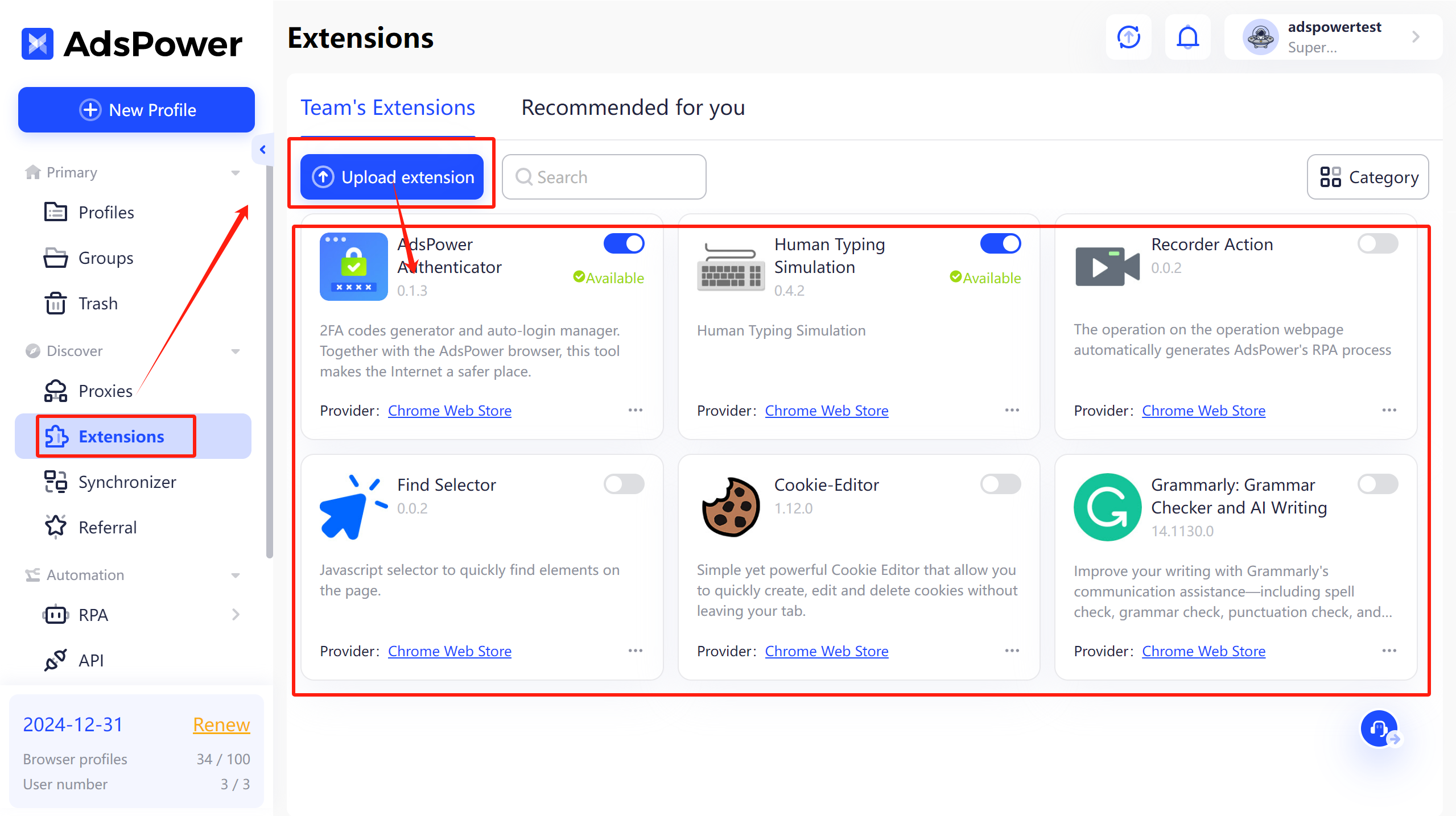
Task: Open Chrome Web Store link for Find Selector
Action: 449,651
